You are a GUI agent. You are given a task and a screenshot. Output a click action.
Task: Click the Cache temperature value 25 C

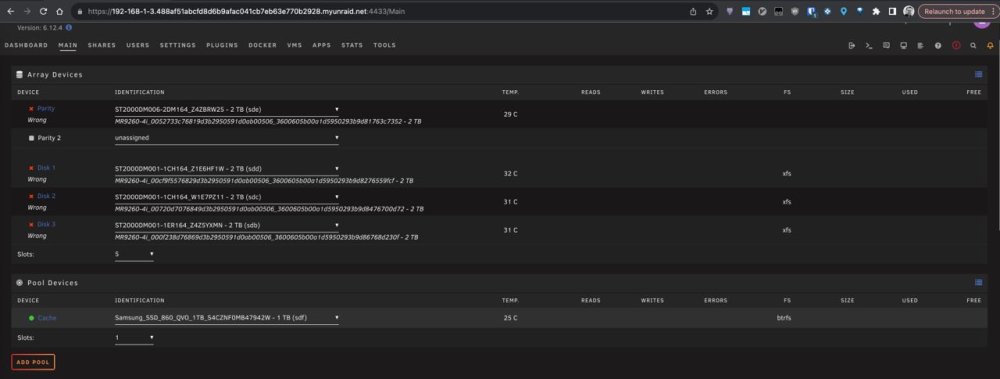tap(510, 318)
